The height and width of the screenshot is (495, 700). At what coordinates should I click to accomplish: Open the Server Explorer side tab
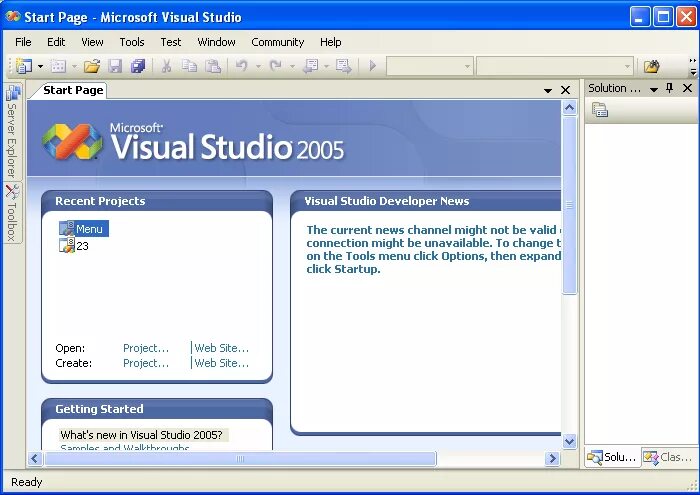[x=12, y=132]
